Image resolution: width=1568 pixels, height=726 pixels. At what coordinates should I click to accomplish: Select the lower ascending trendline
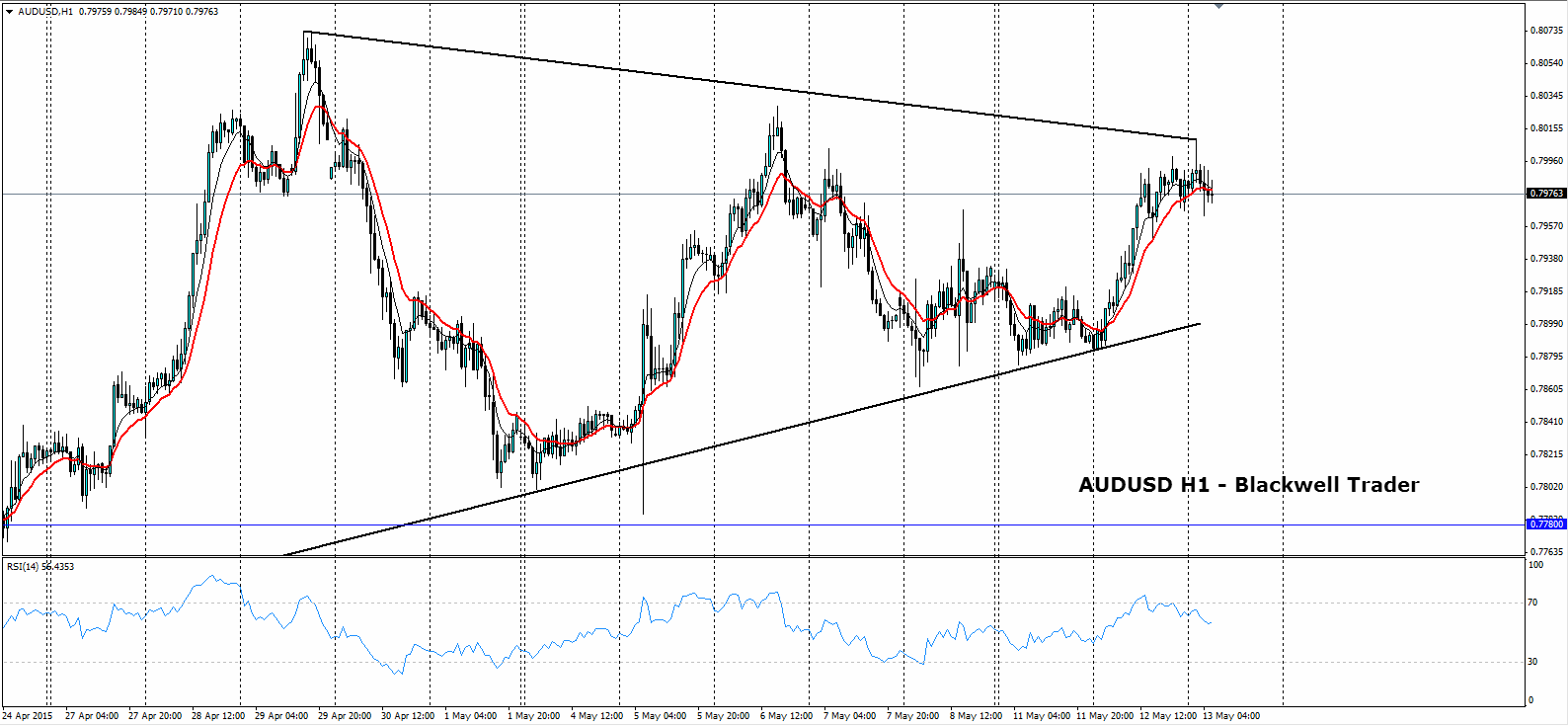(x=741, y=440)
